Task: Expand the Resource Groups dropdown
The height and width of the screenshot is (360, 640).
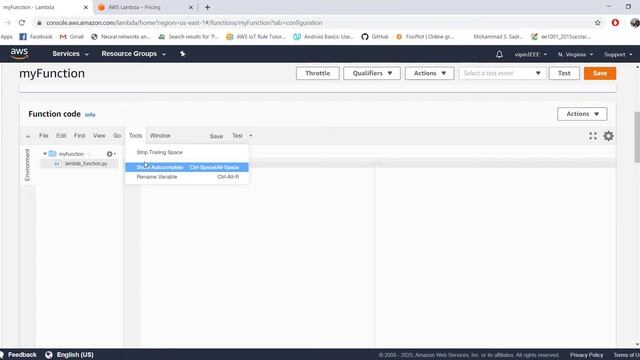Action: point(133,54)
